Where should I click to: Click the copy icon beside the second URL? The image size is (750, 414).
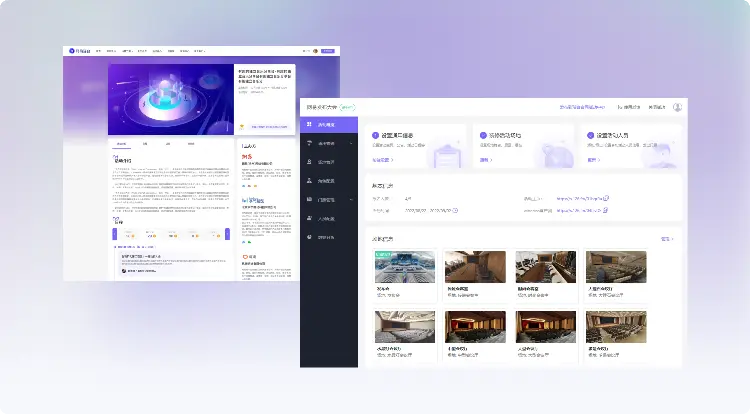606,210
